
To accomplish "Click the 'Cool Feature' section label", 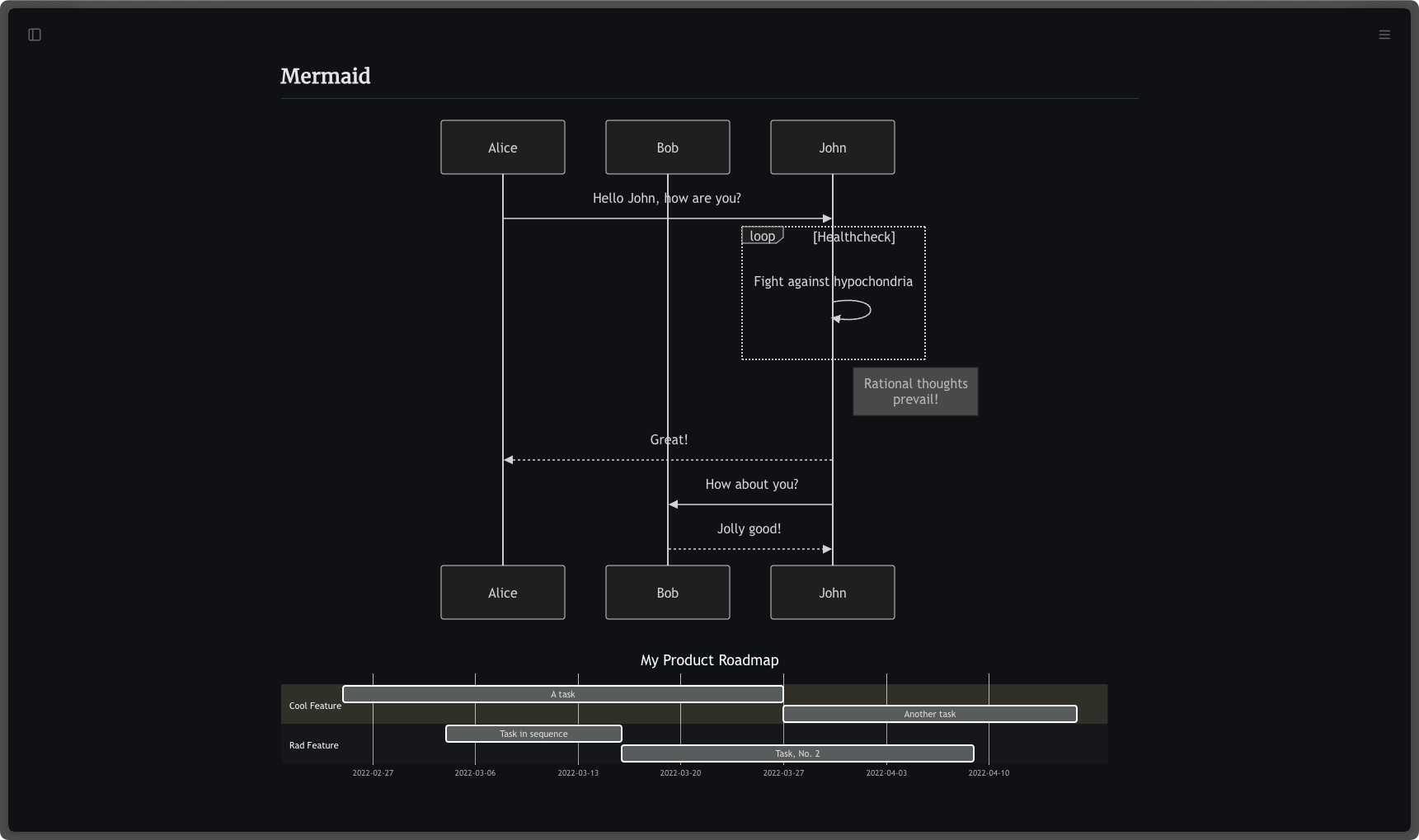I will 315,706.
